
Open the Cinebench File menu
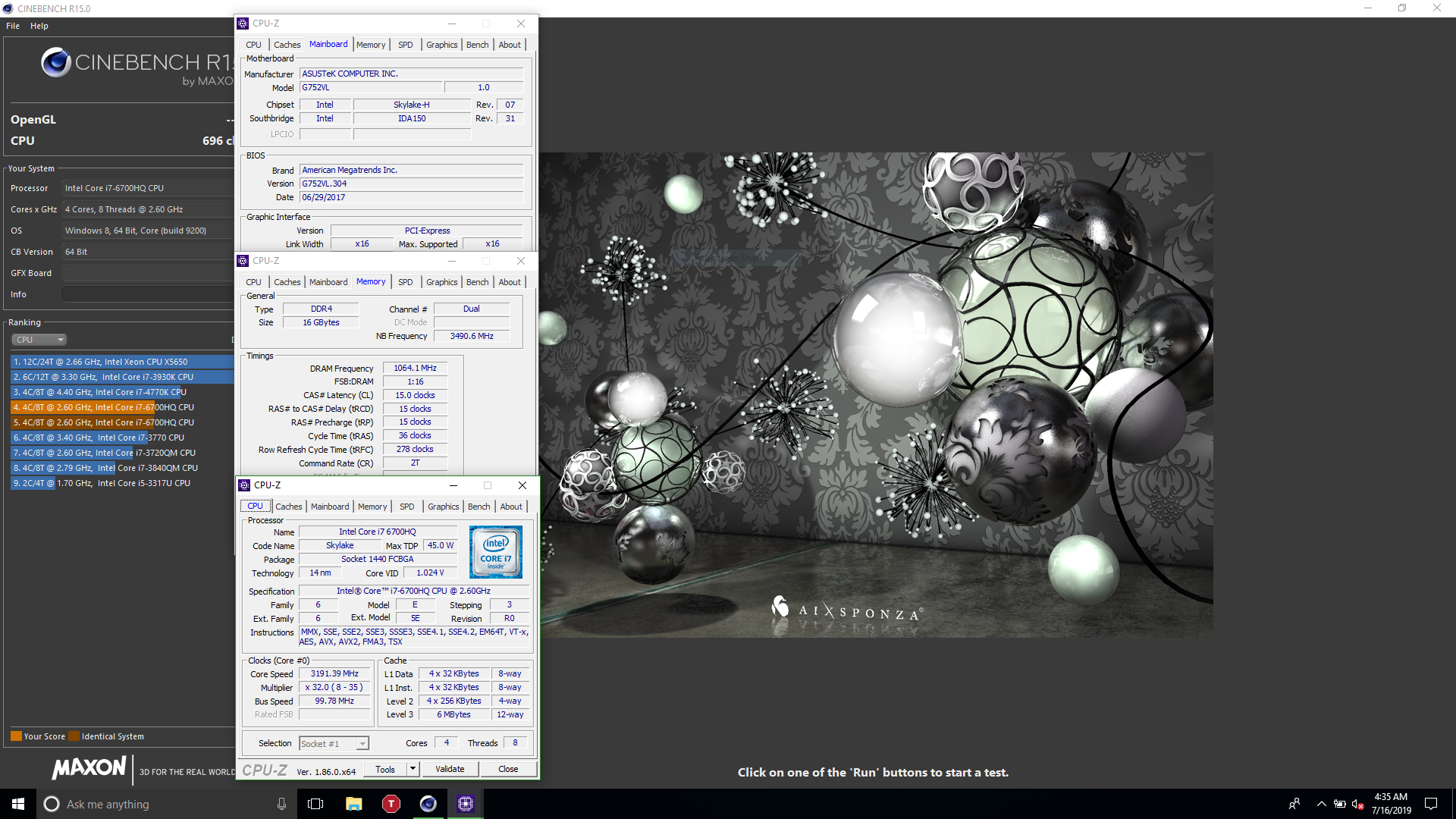(x=13, y=26)
